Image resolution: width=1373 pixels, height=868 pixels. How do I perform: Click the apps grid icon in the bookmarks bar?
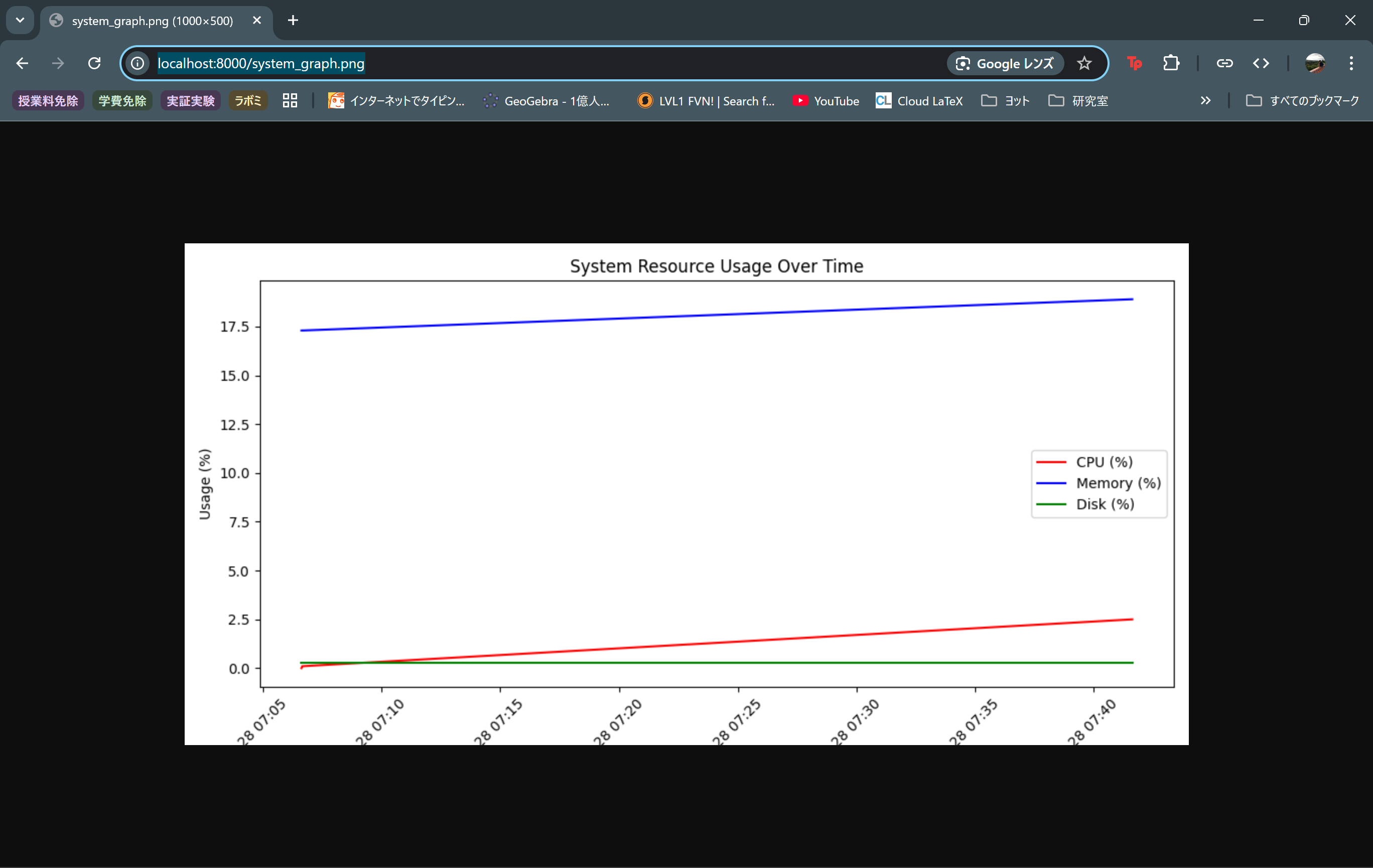tap(289, 100)
